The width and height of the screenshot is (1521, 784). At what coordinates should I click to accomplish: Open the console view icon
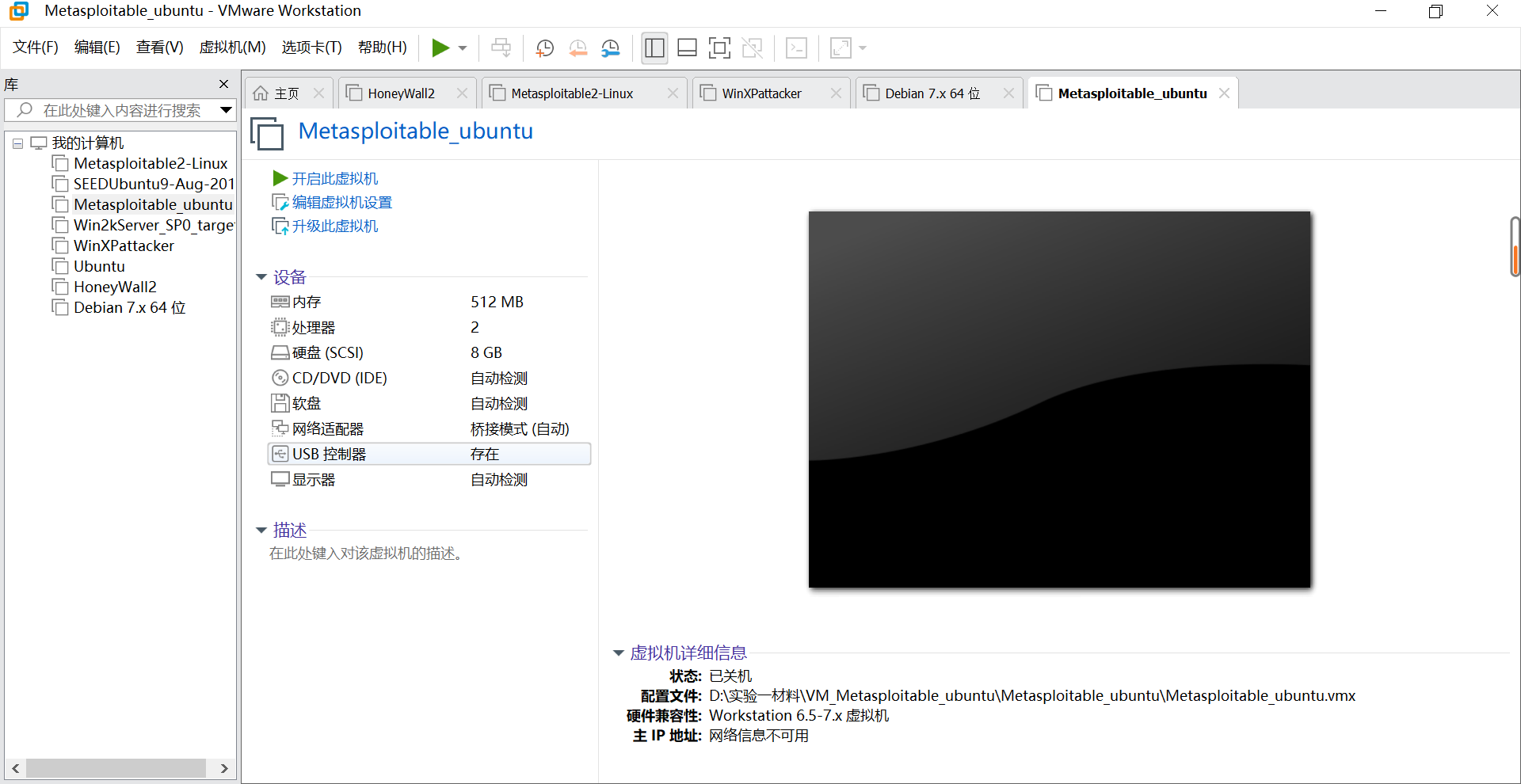(x=796, y=48)
